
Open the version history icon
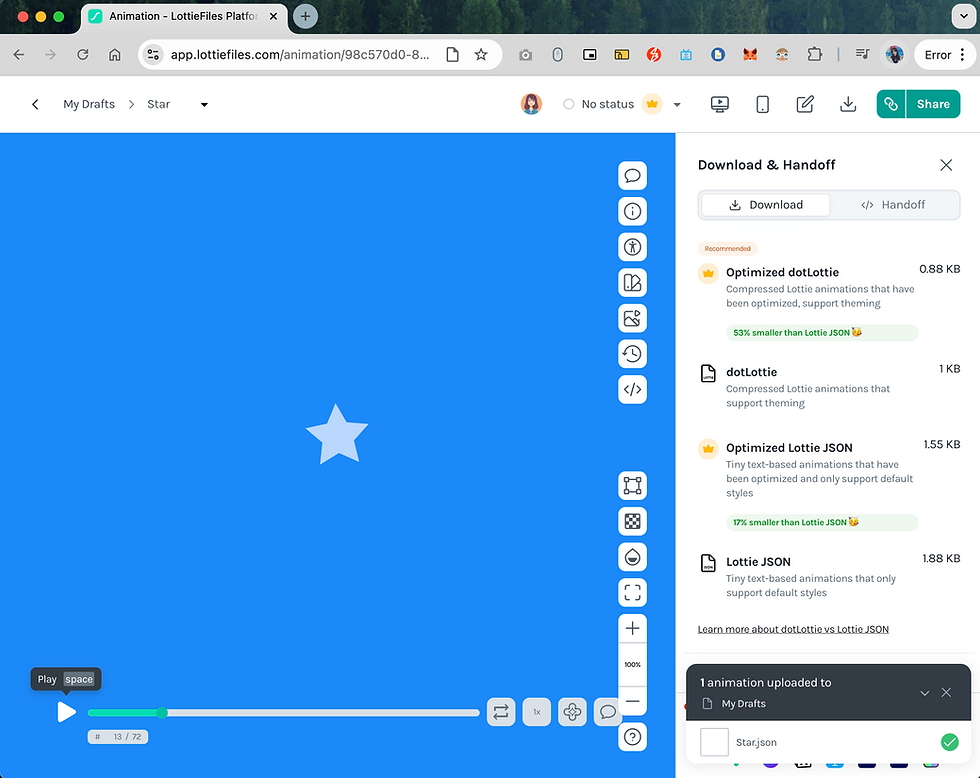(x=632, y=354)
